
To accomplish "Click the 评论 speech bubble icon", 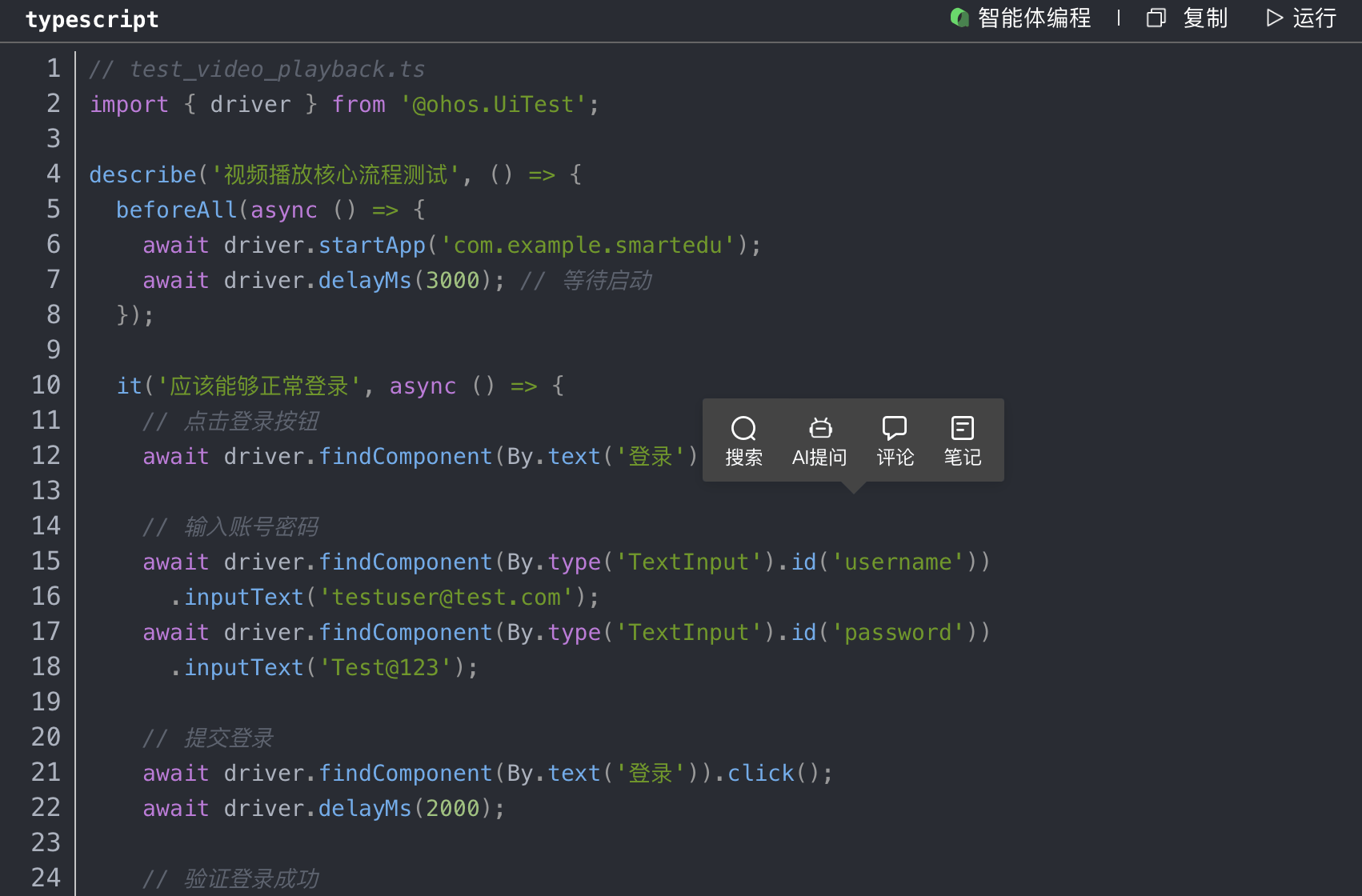I will point(894,429).
